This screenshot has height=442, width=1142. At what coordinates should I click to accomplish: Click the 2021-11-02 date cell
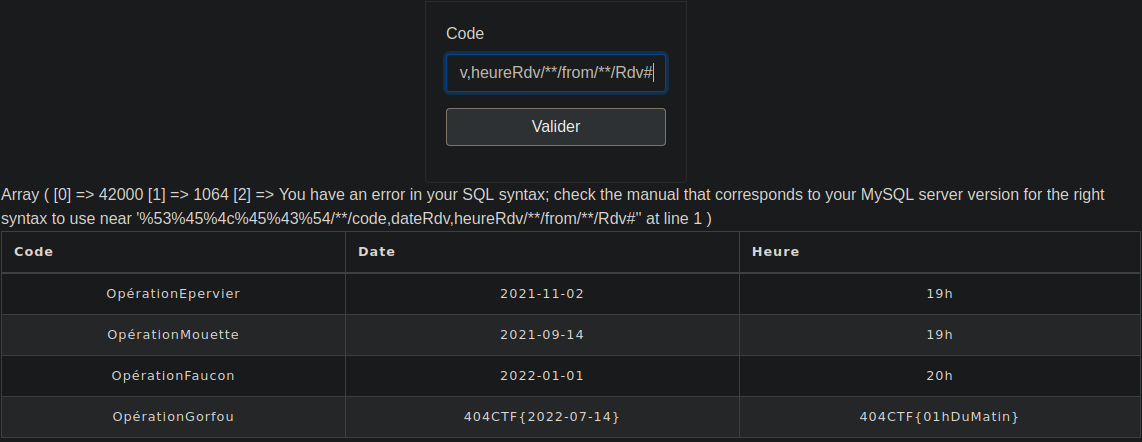click(542, 294)
